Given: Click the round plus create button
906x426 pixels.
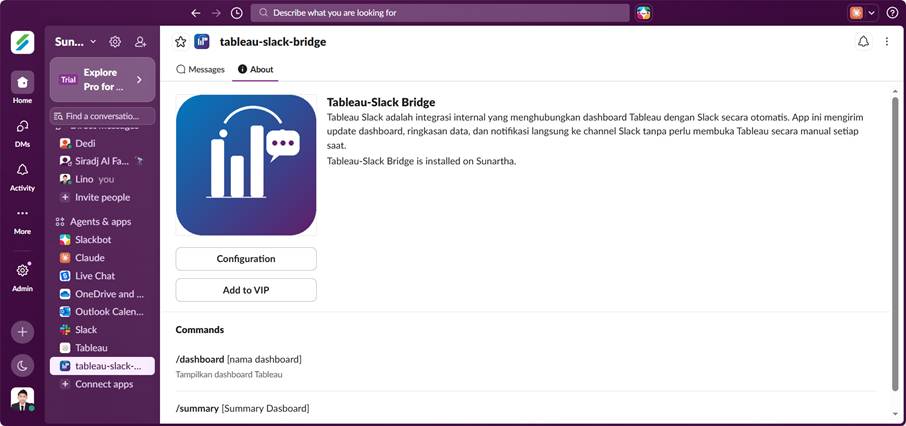Looking at the screenshot, I should (x=23, y=332).
